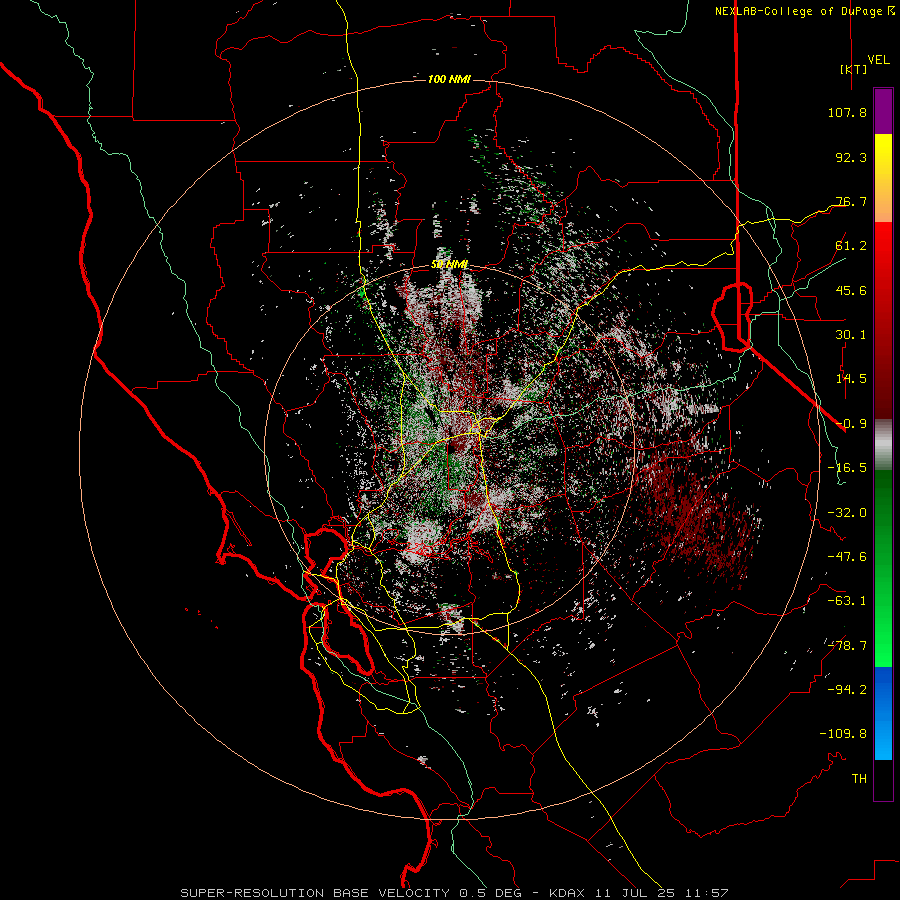Click the -32.0 velocity scale value
This screenshot has height=900, width=900.
point(847,513)
